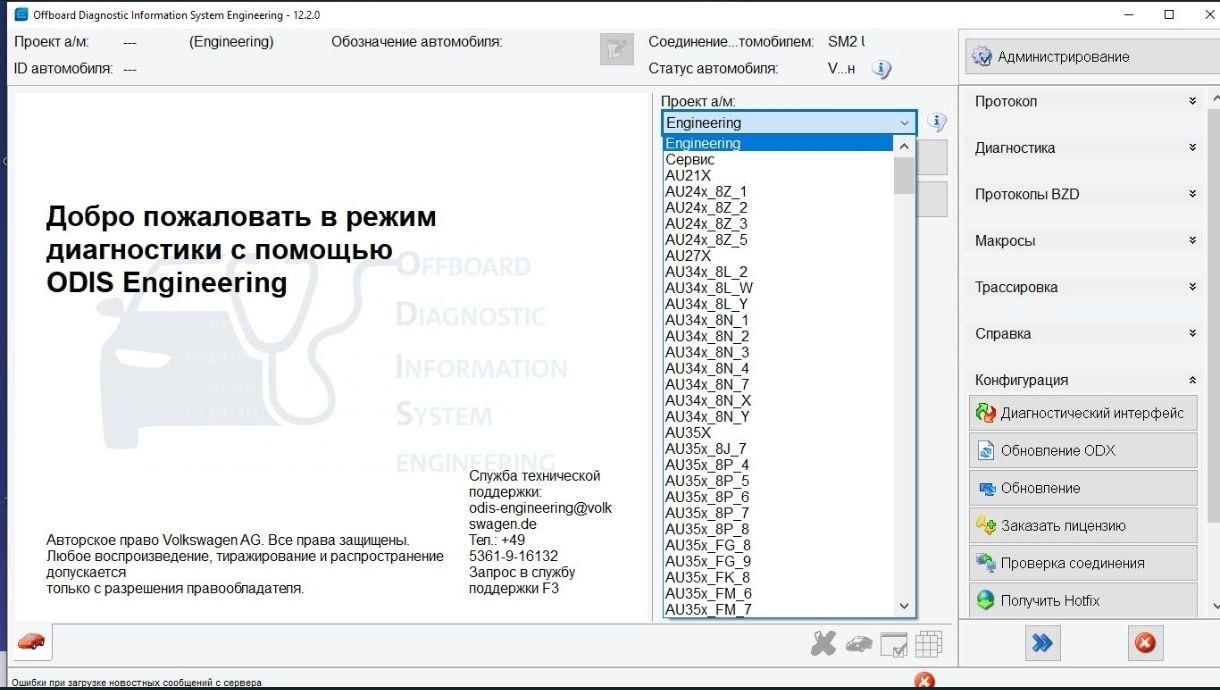
Task: Click the project list scrollbar down arrow
Action: point(904,606)
